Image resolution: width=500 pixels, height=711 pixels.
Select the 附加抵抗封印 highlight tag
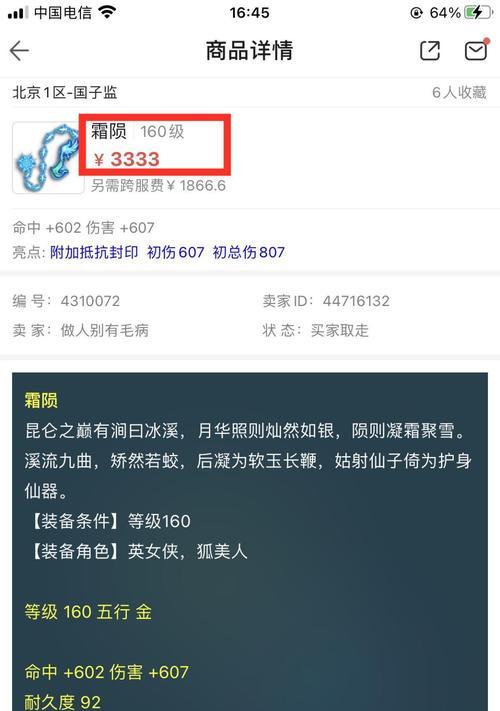94,252
